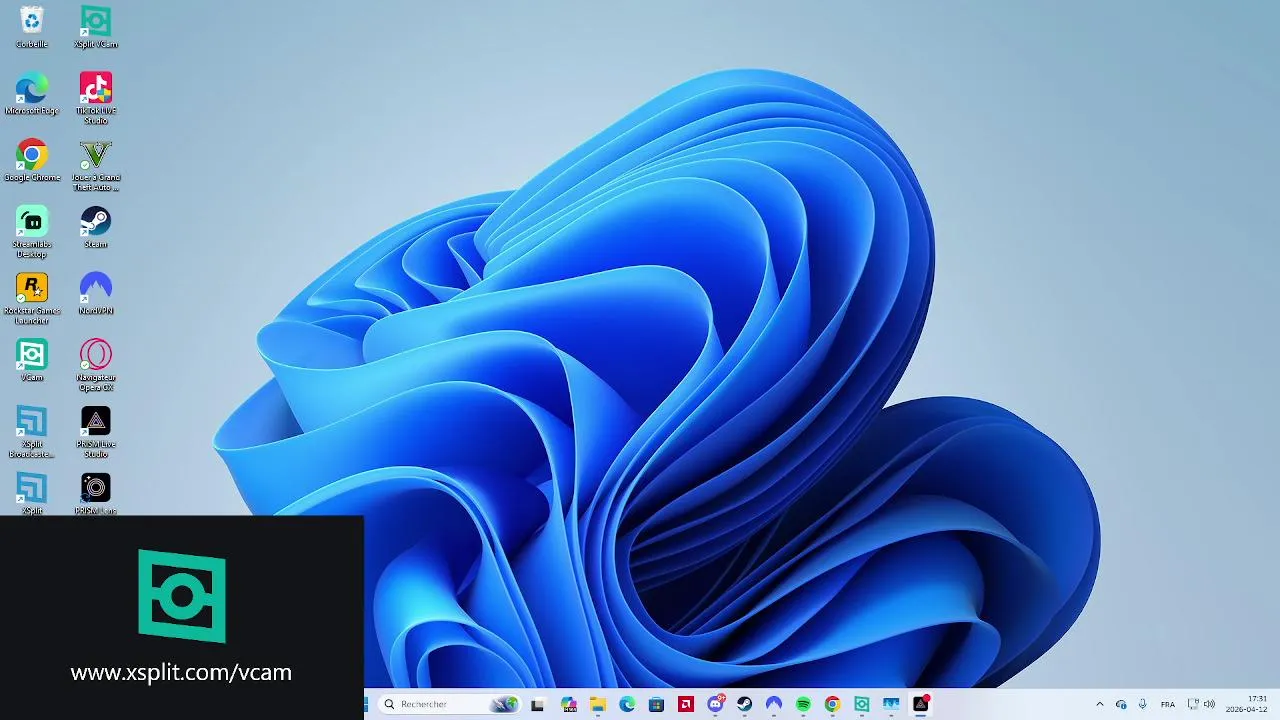Select the Steam desktop shortcut

[95, 227]
